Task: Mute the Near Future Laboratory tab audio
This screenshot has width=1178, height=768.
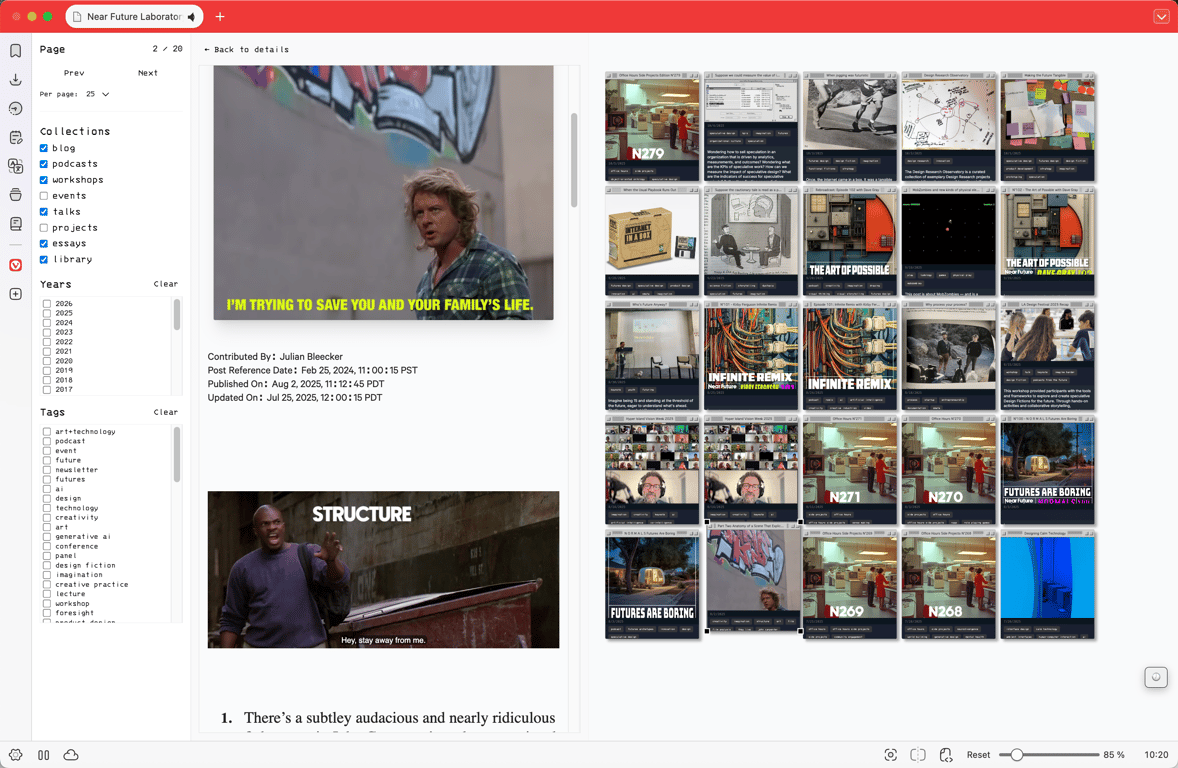Action: point(192,17)
